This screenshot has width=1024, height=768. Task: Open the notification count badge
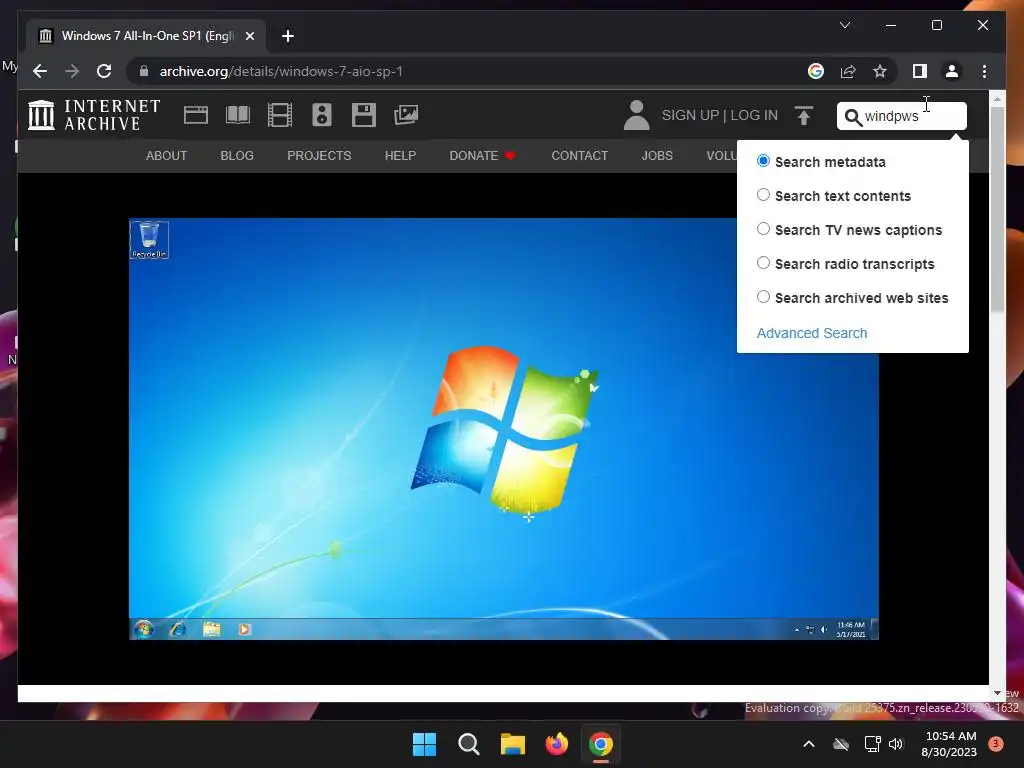click(995, 743)
